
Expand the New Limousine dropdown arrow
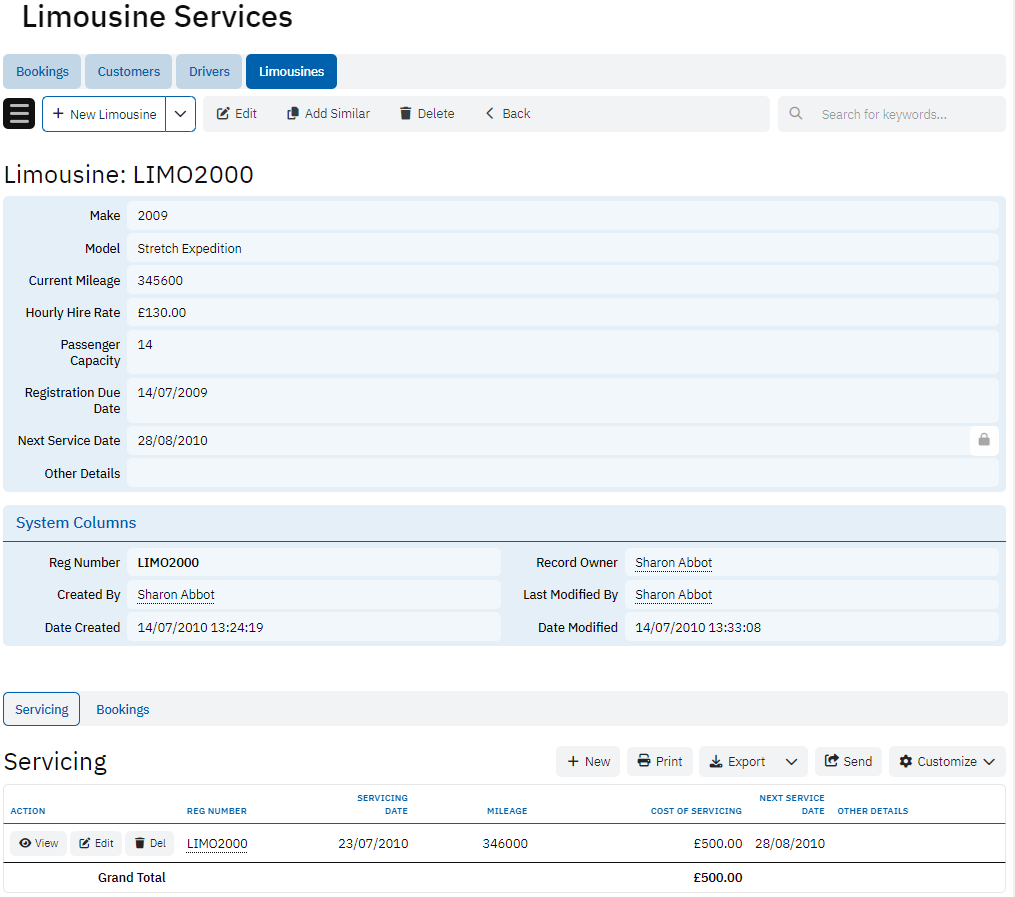pyautogui.click(x=180, y=114)
